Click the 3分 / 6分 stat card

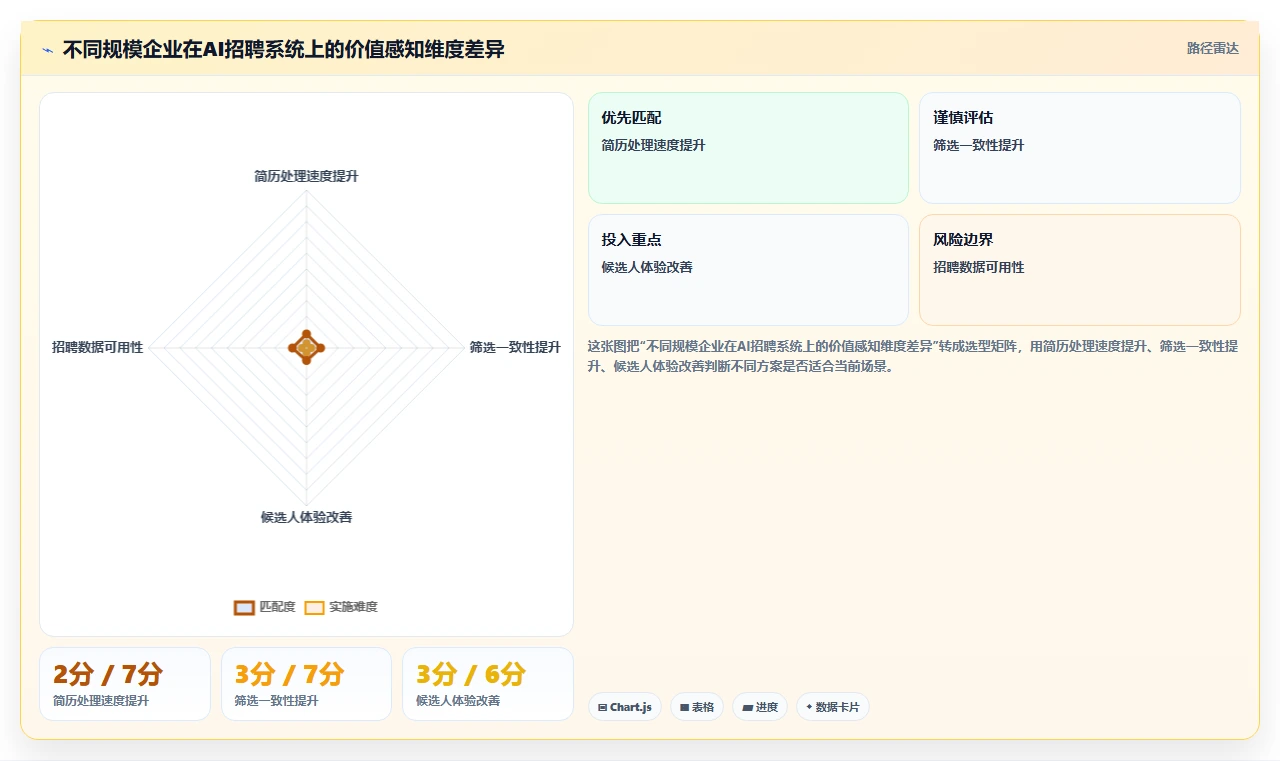[x=488, y=684]
